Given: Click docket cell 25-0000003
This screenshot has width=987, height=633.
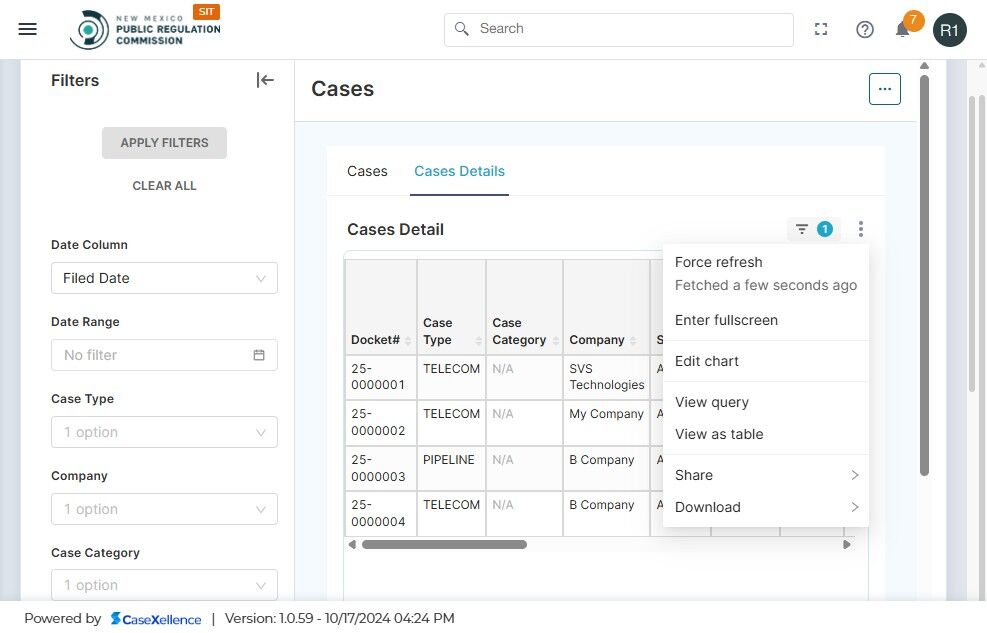Looking at the screenshot, I should pyautogui.click(x=381, y=468).
